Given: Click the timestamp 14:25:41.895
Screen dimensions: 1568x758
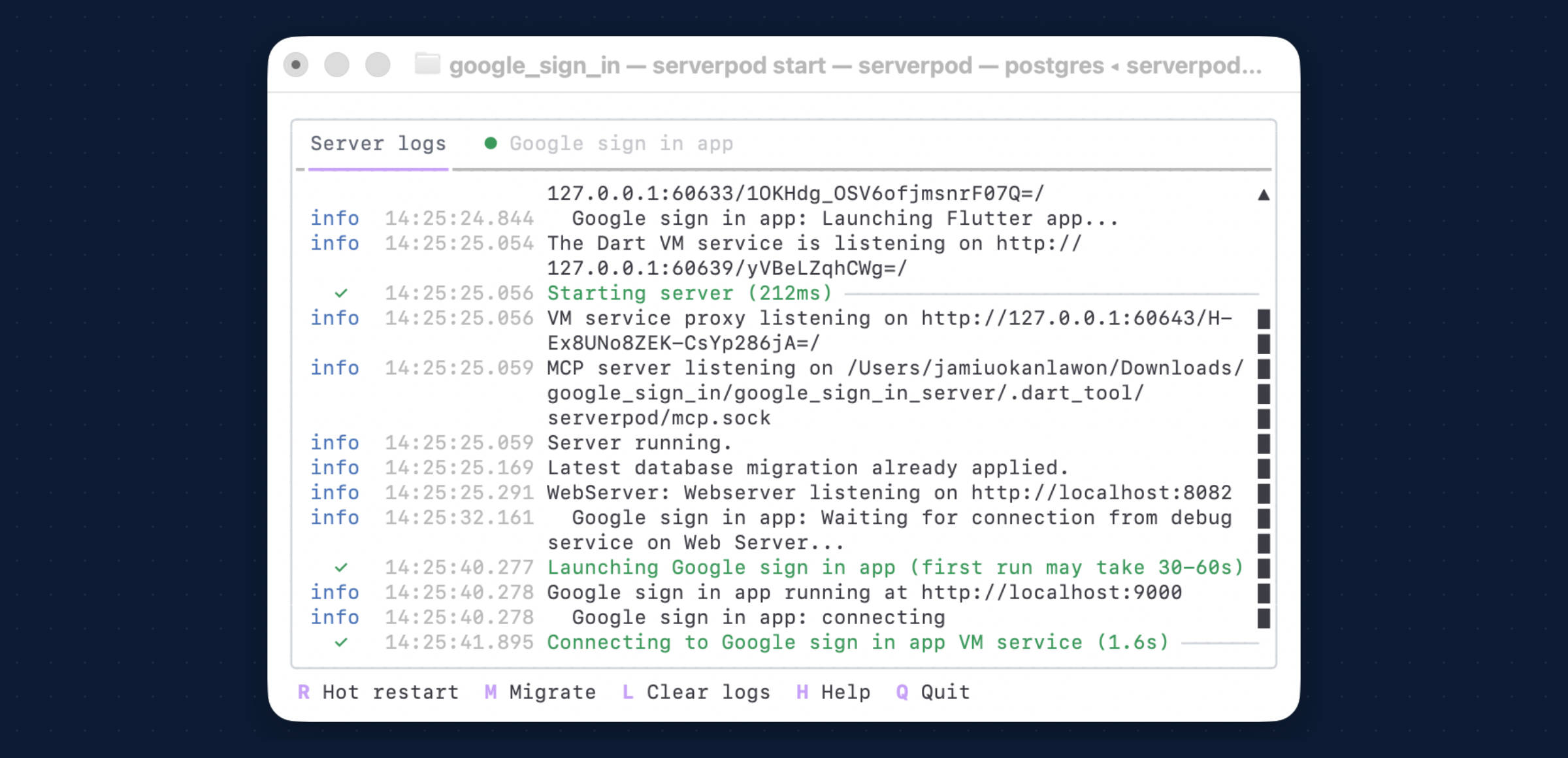Looking at the screenshot, I should click(459, 642).
